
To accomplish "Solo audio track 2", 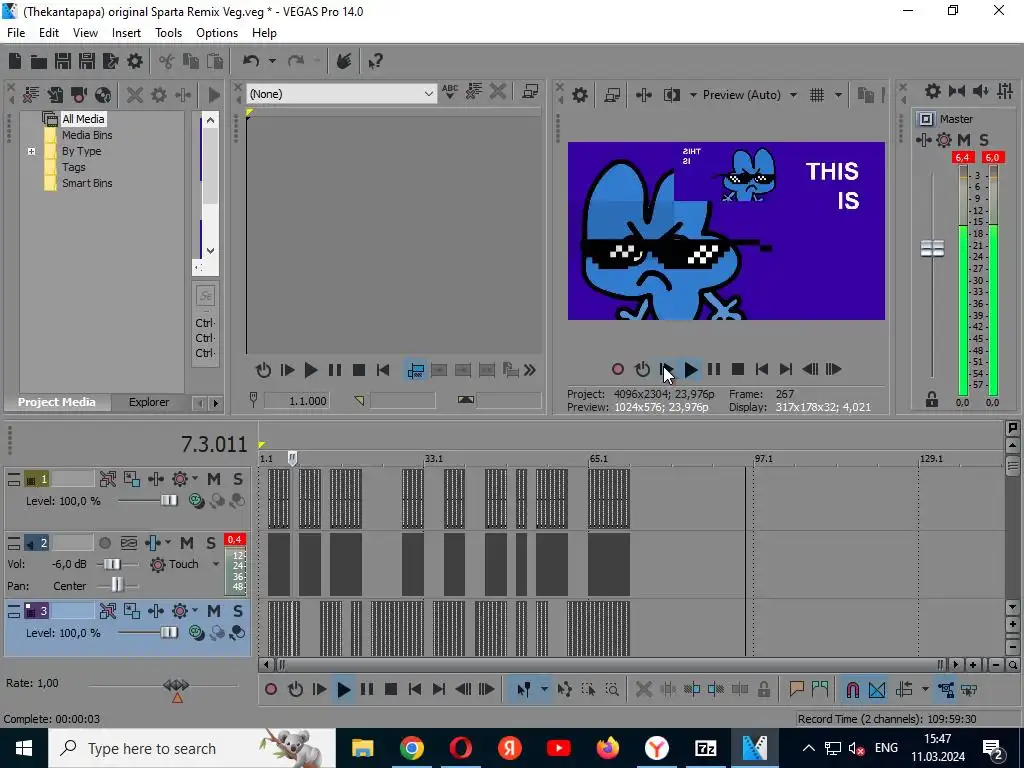I will [x=211, y=543].
